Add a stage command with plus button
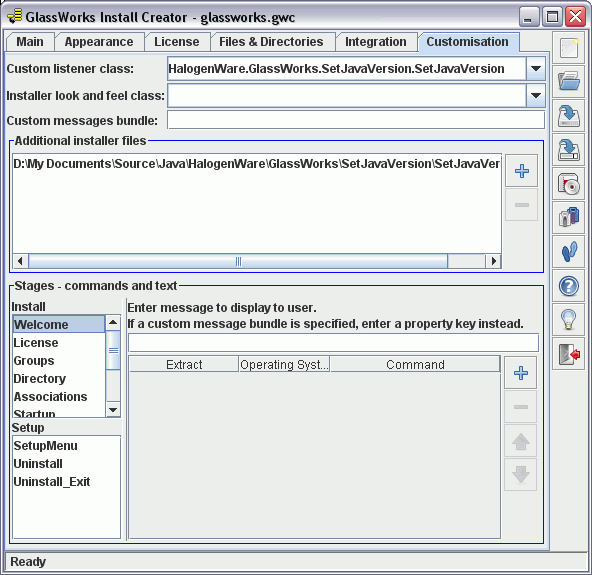The height and width of the screenshot is (575, 592). tap(521, 373)
